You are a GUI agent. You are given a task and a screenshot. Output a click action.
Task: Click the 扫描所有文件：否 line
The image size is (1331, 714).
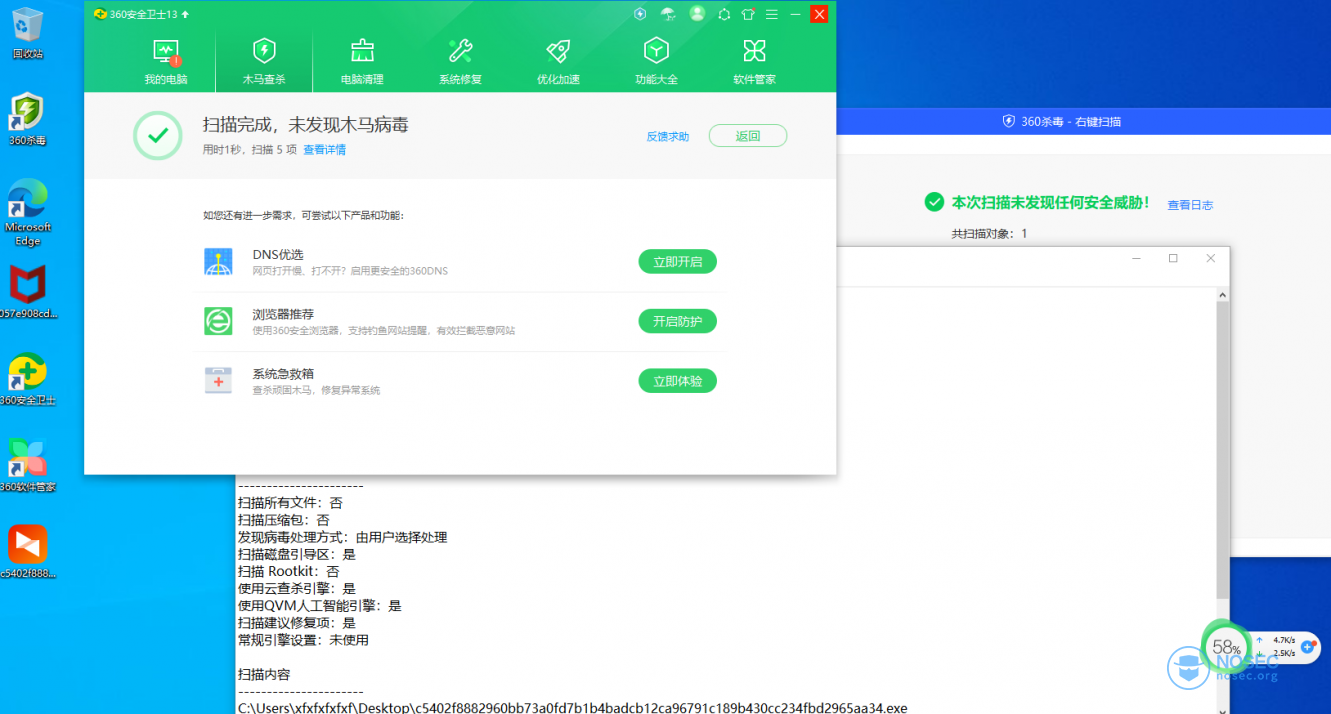coord(289,503)
